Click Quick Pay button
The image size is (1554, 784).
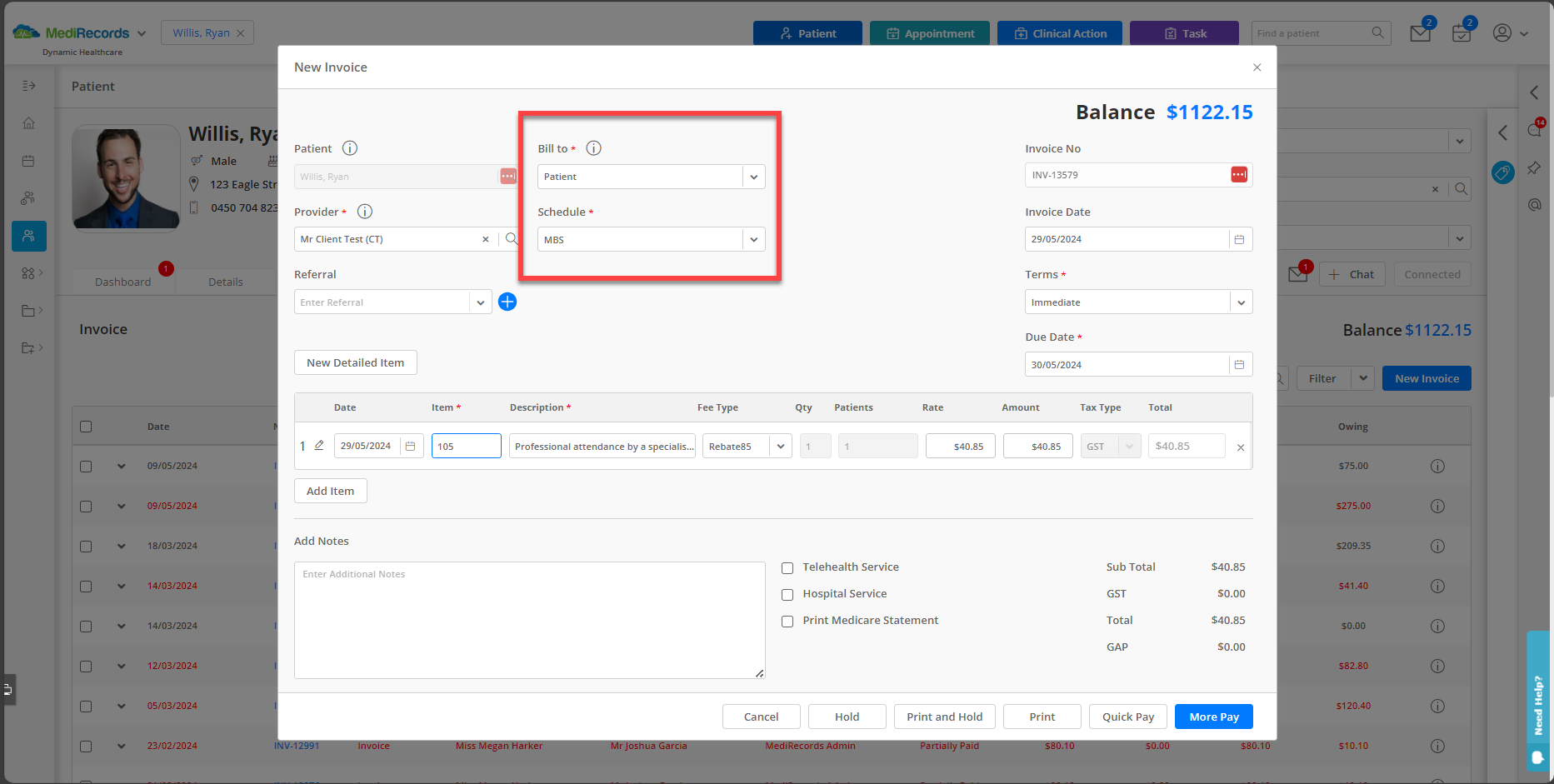click(1128, 717)
